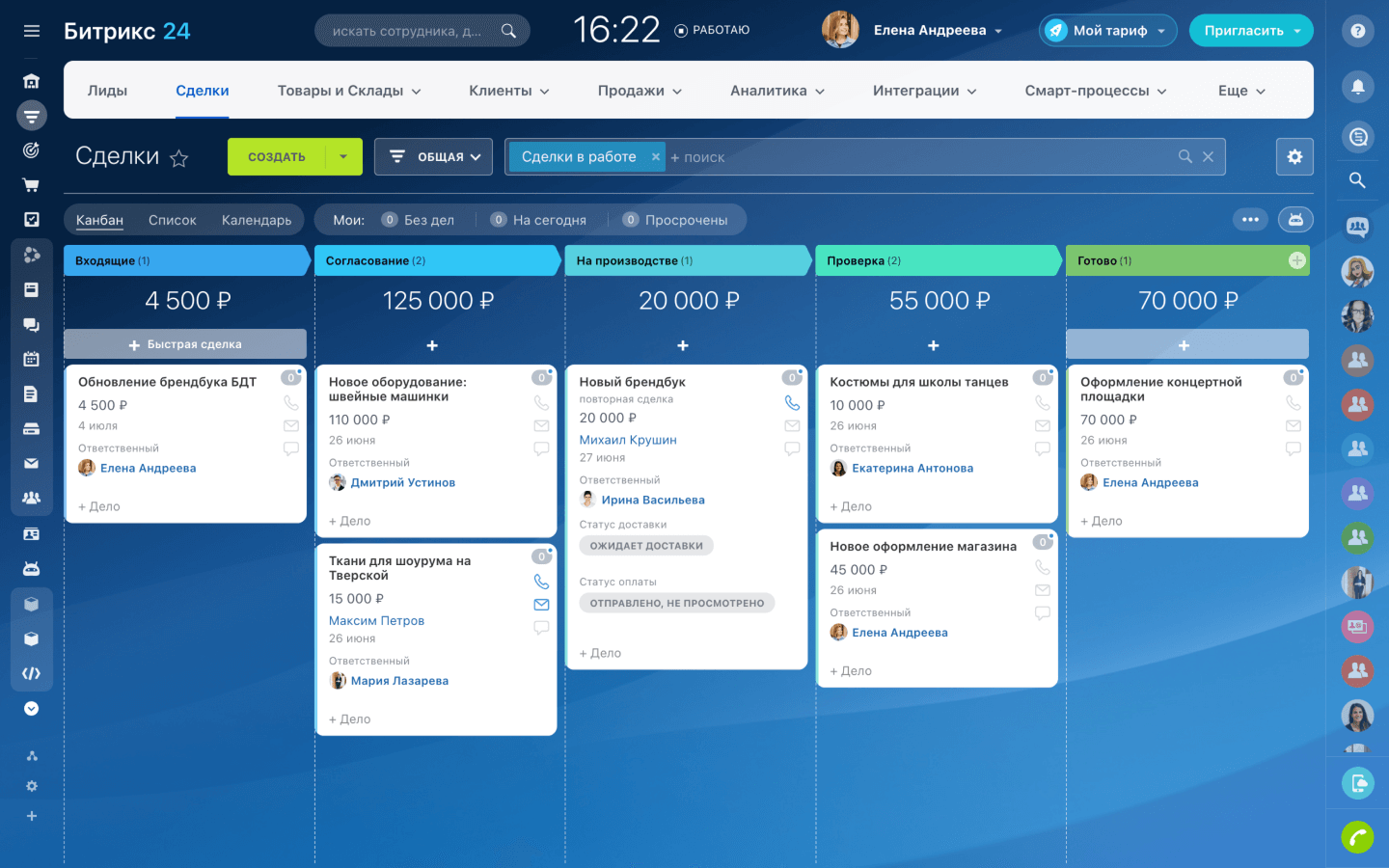Open the Михаил Крушин contact link

click(628, 439)
